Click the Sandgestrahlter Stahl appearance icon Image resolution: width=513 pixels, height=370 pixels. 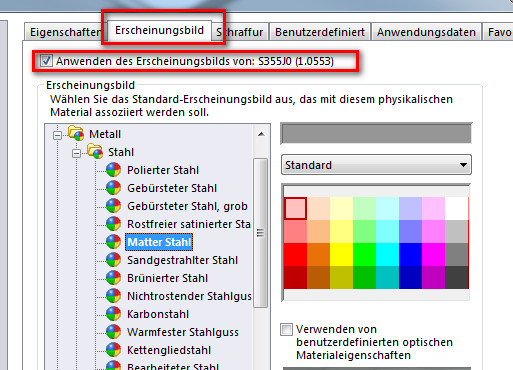(113, 260)
